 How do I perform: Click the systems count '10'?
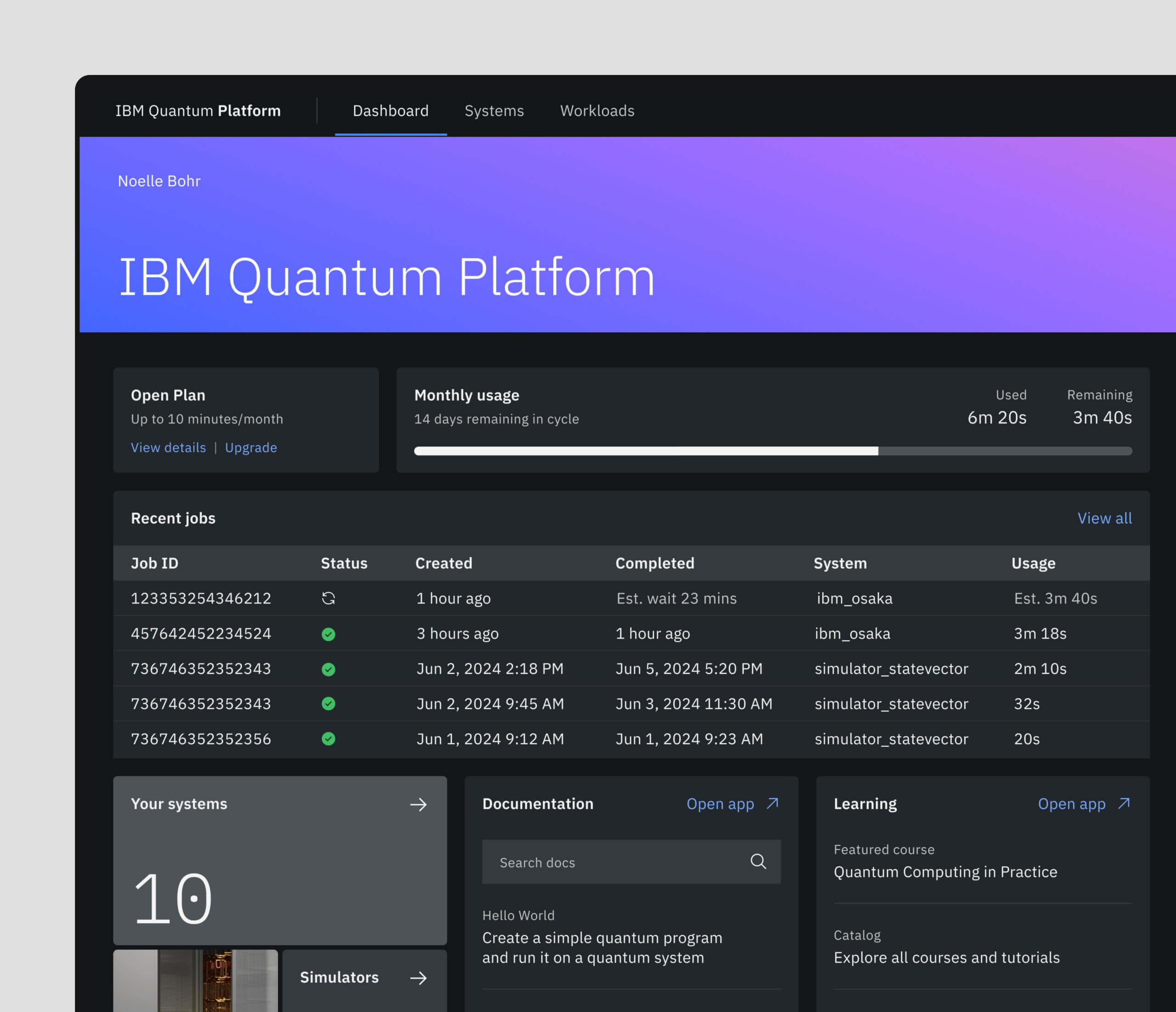[x=173, y=899]
